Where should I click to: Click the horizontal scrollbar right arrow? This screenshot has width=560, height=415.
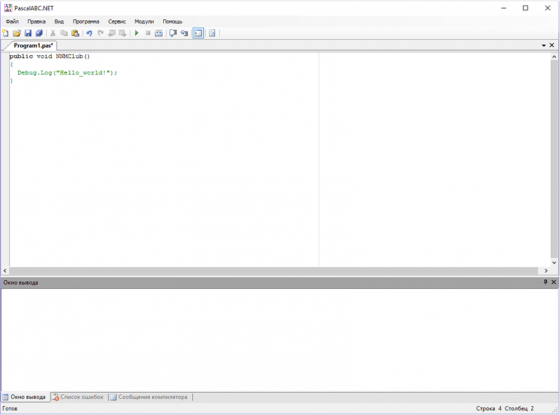[x=546, y=271]
